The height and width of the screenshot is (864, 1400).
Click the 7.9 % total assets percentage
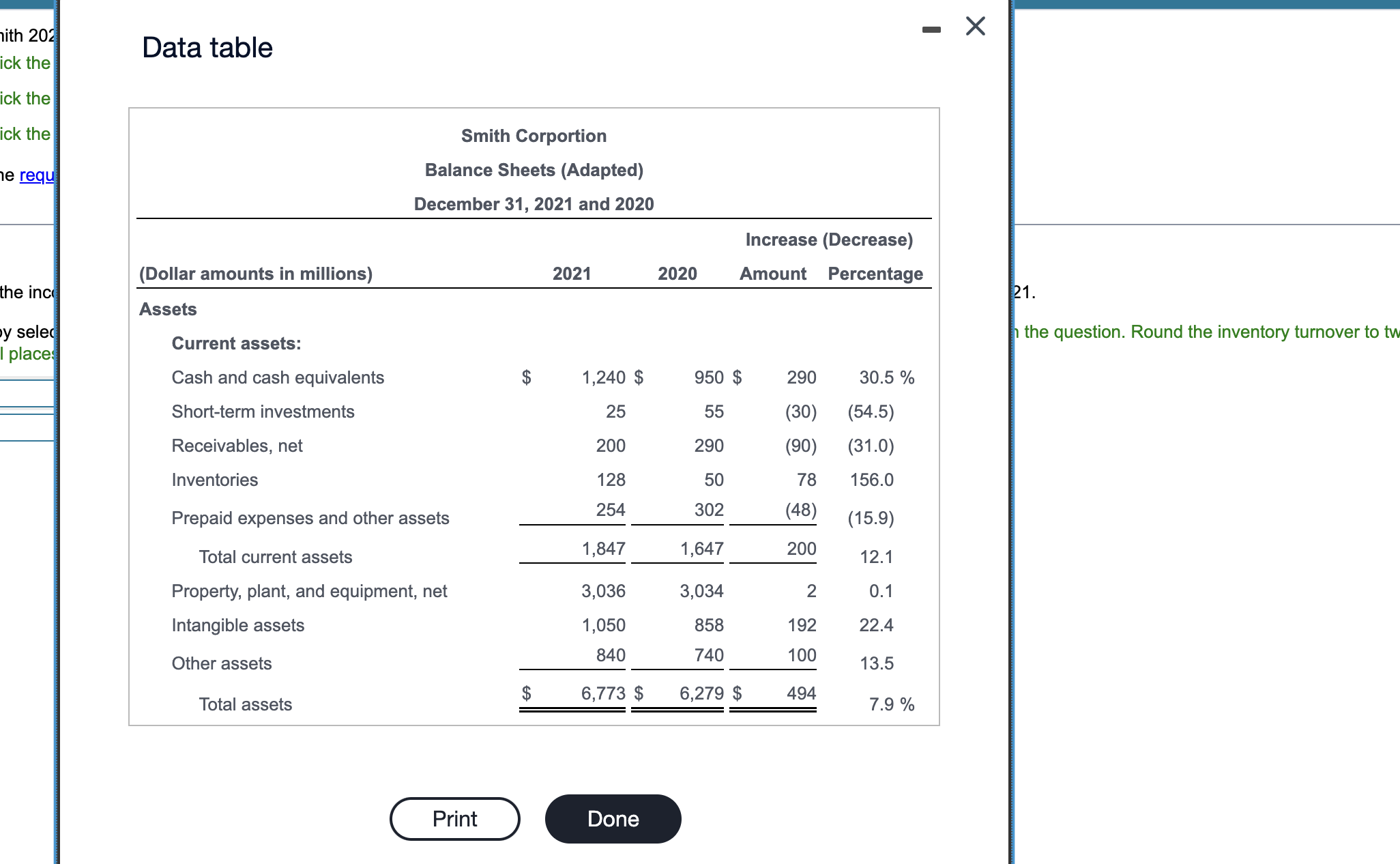(x=892, y=704)
